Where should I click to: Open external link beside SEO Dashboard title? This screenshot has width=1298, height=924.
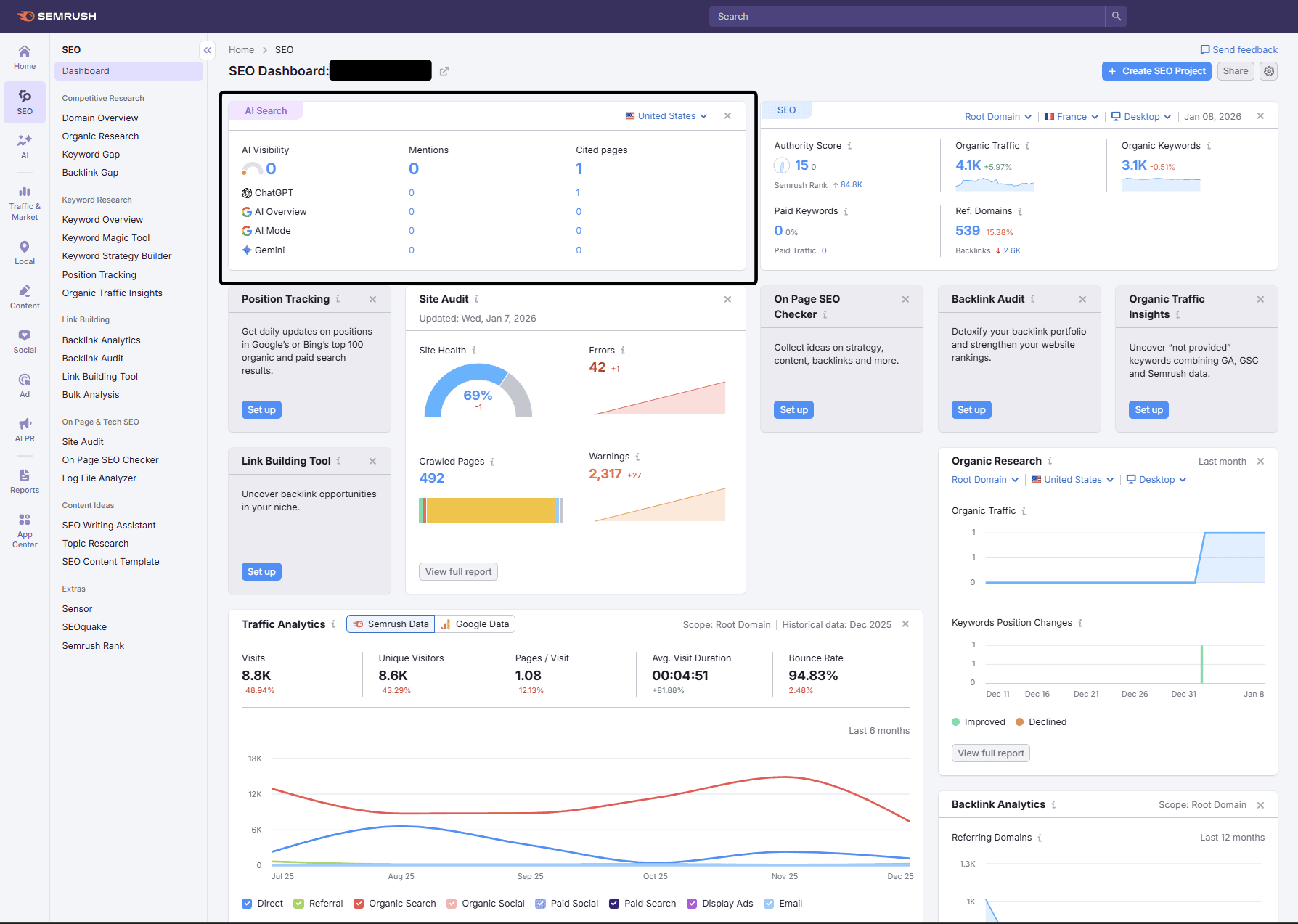444,71
